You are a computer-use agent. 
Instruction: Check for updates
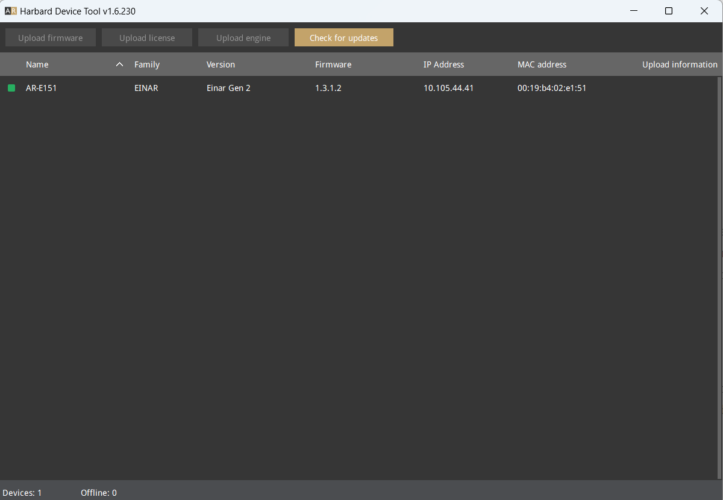[x=343, y=38]
